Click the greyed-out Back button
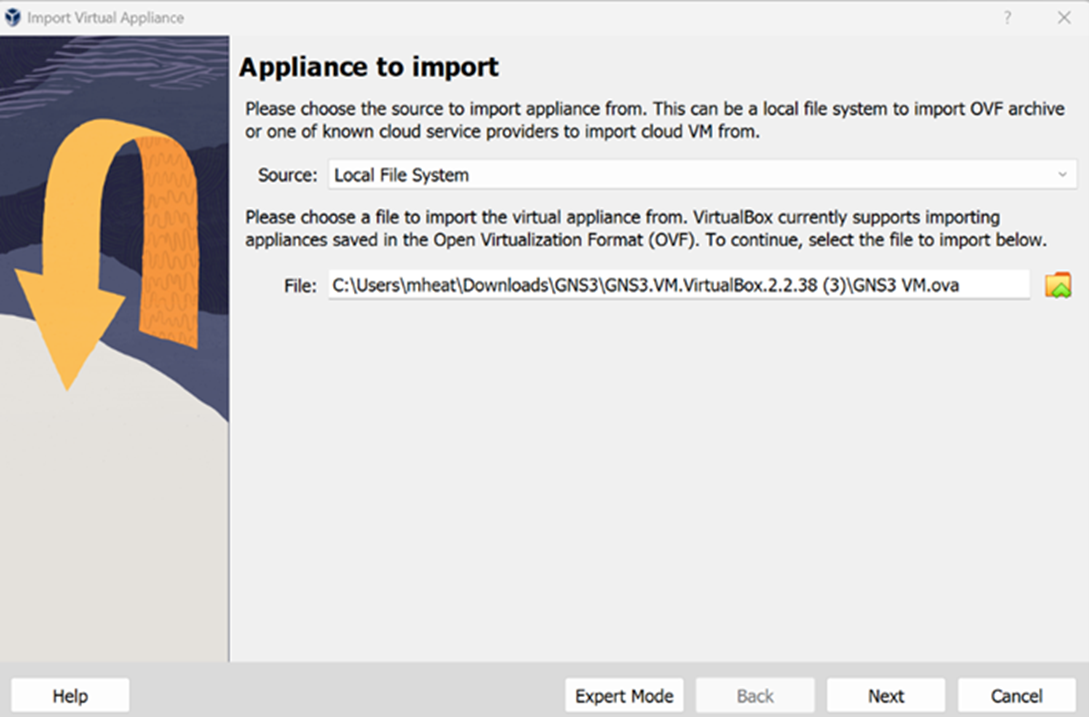1089x717 pixels. point(755,695)
